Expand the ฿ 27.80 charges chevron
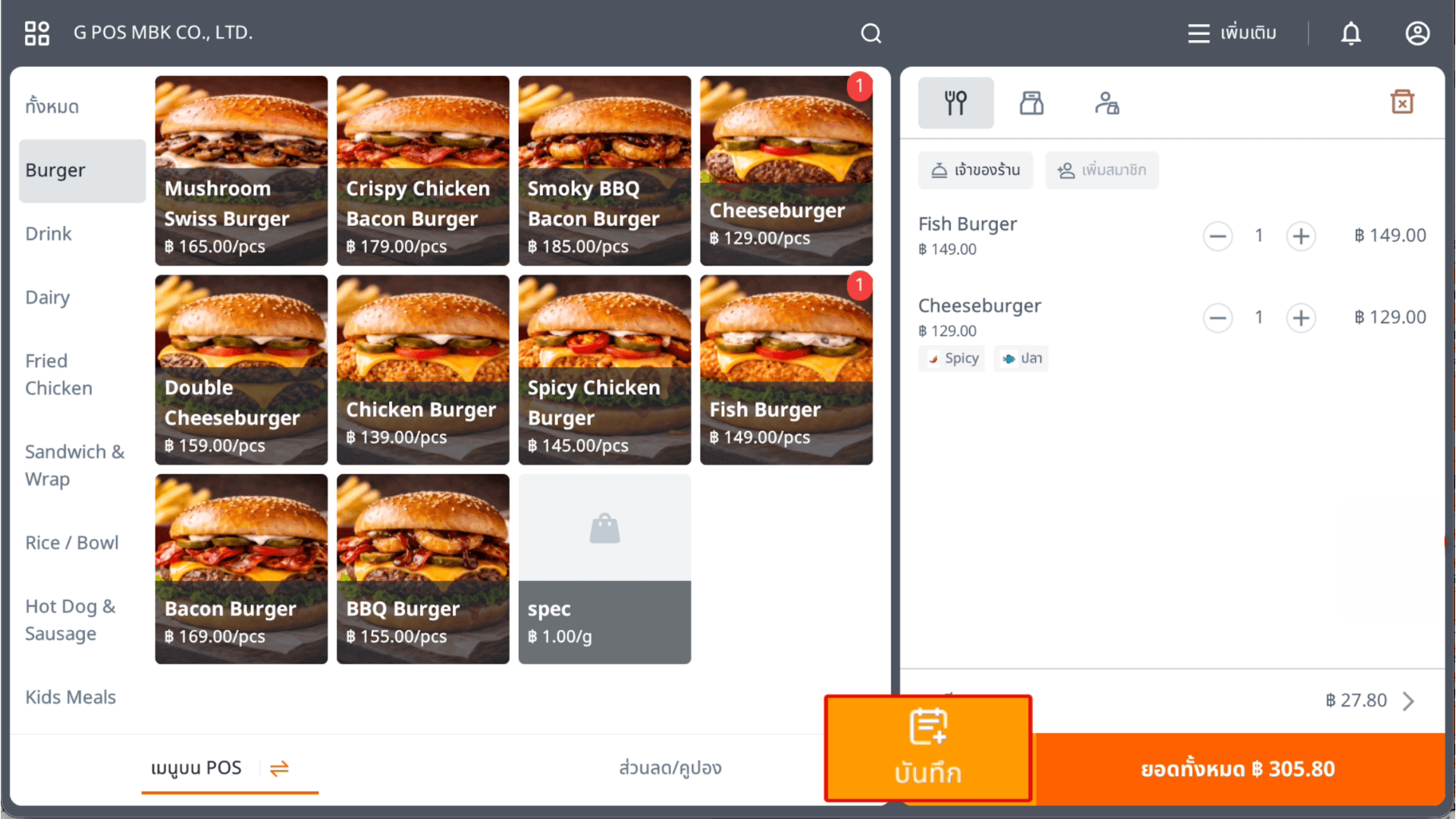Image resolution: width=1456 pixels, height=819 pixels. coord(1408,701)
